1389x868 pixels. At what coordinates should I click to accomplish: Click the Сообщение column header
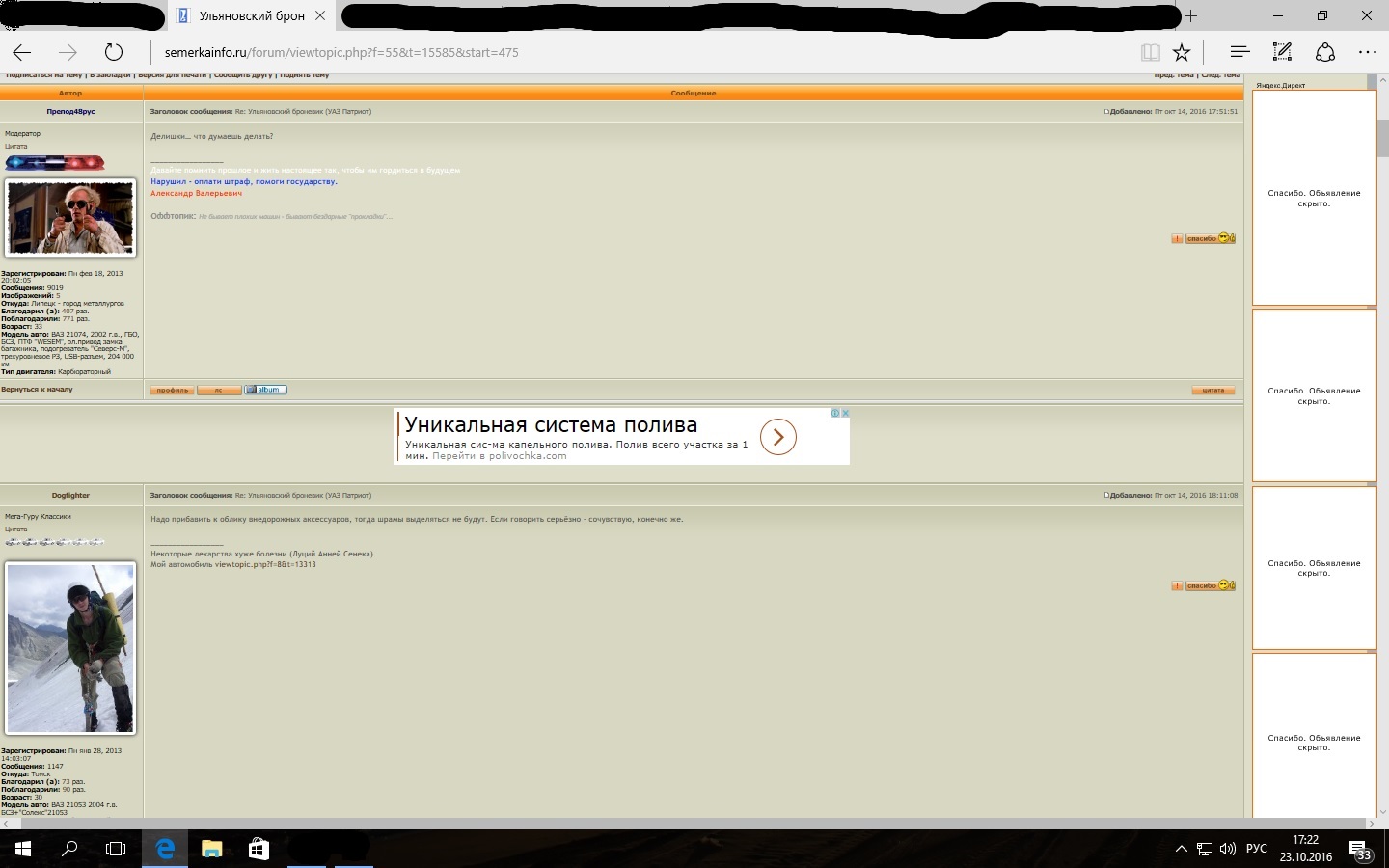694,94
